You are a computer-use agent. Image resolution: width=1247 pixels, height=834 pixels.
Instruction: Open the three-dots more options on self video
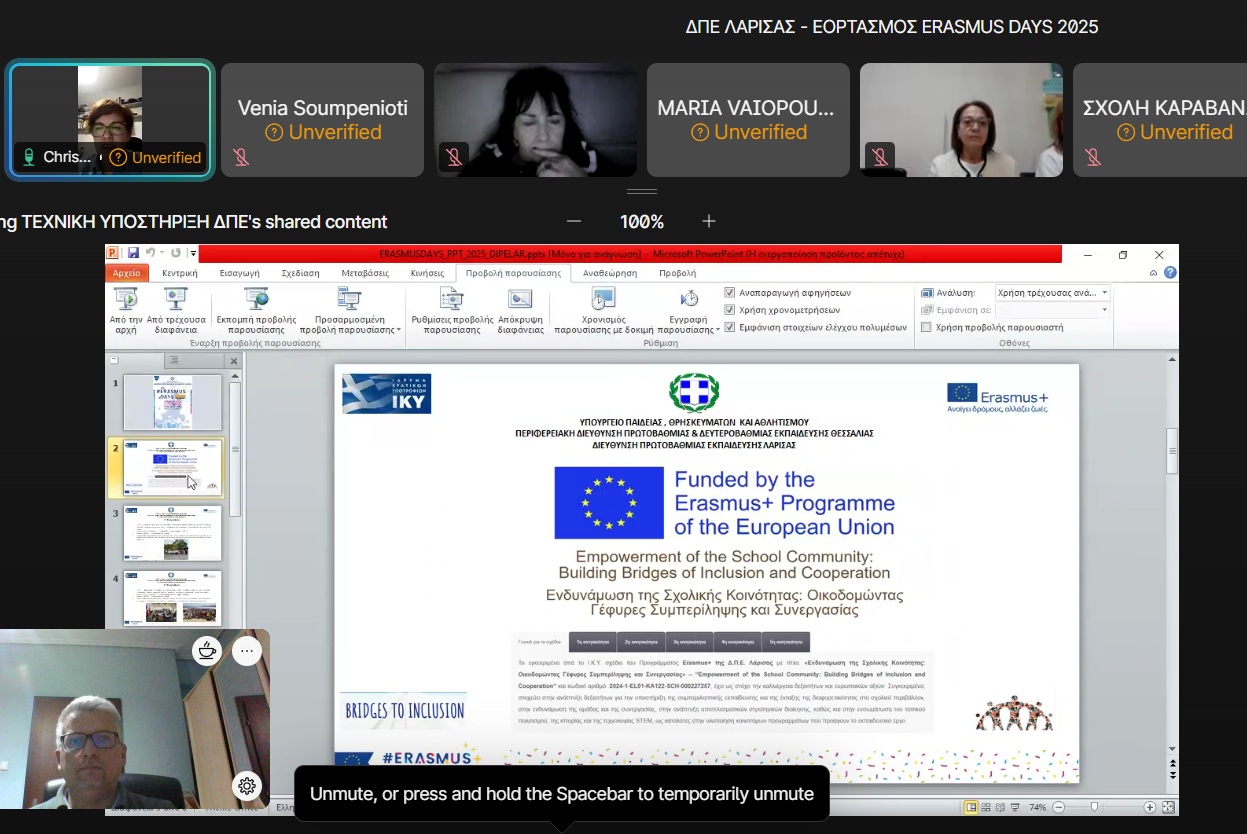point(247,651)
